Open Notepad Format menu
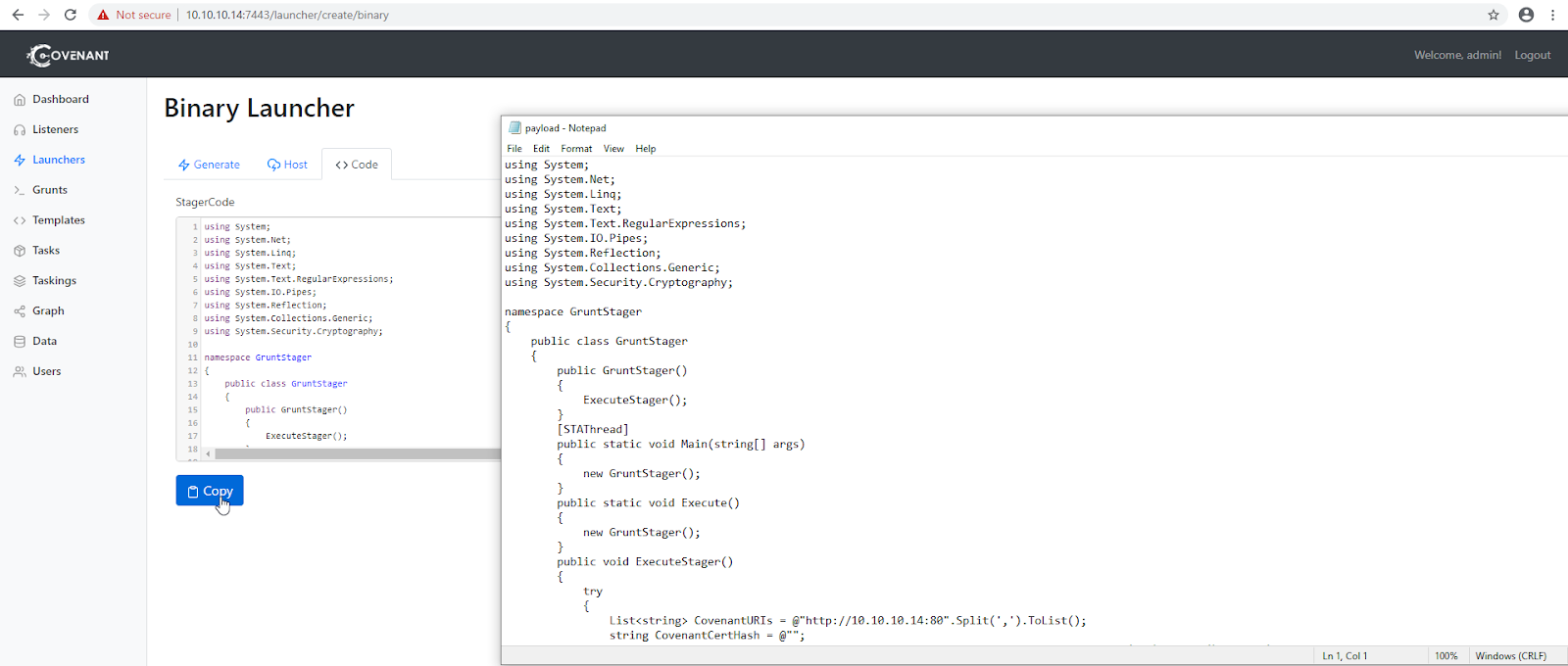The height and width of the screenshot is (666, 1568). click(x=576, y=149)
